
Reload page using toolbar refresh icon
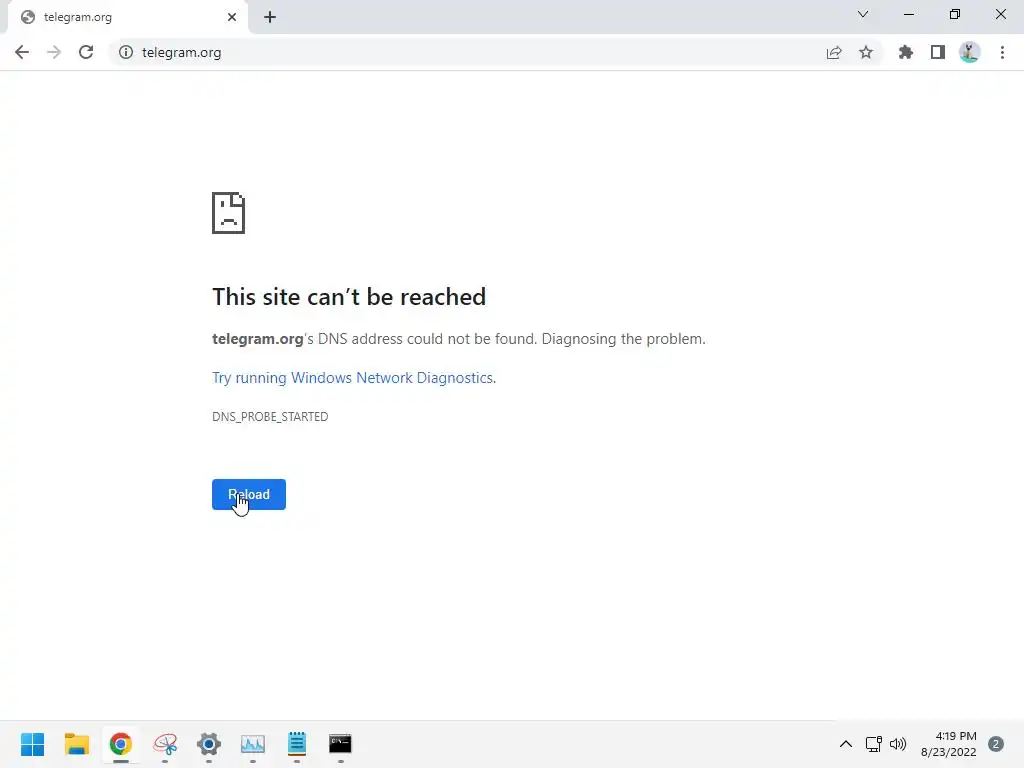86,52
